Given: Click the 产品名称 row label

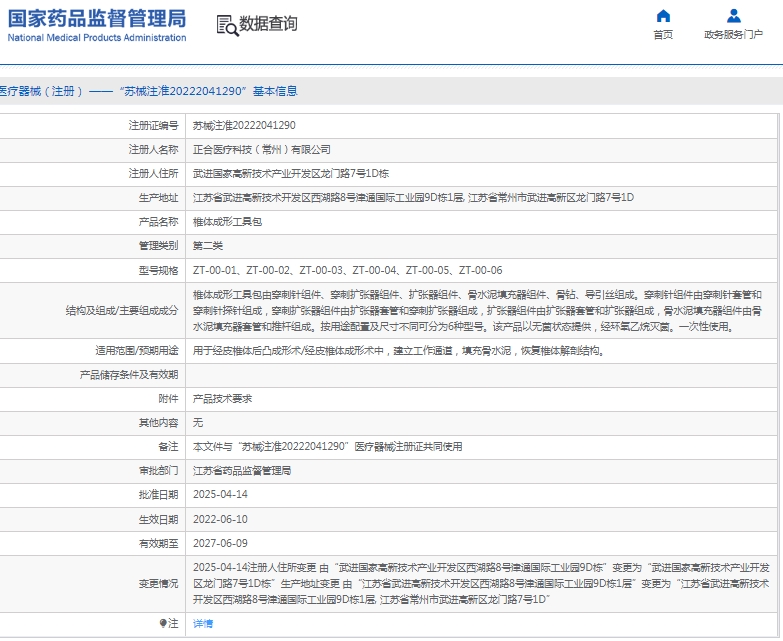Looking at the screenshot, I should point(158,222).
